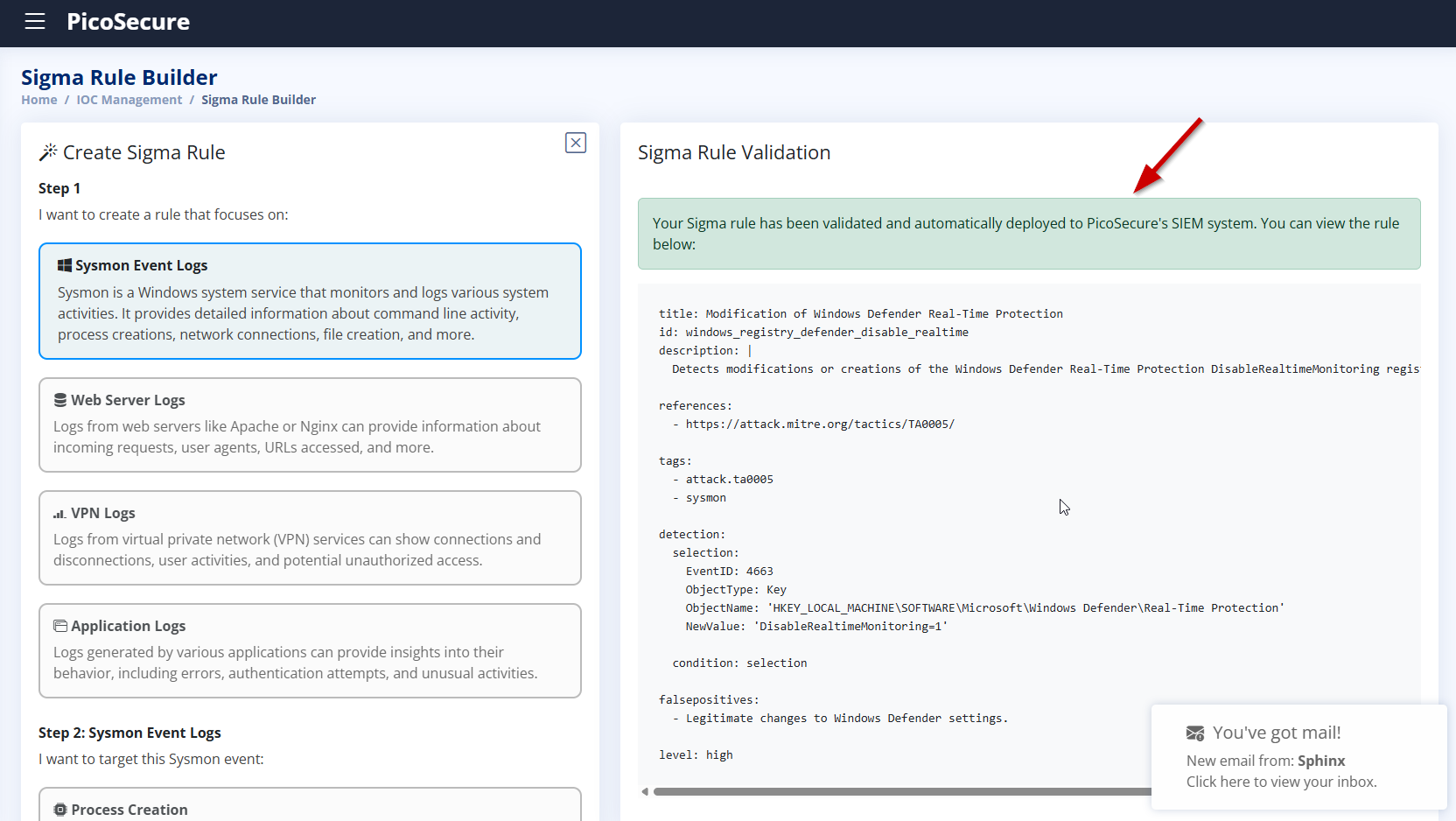Click the signal bars icon on VPN Logs
Image resolution: width=1456 pixels, height=821 pixels.
59,514
